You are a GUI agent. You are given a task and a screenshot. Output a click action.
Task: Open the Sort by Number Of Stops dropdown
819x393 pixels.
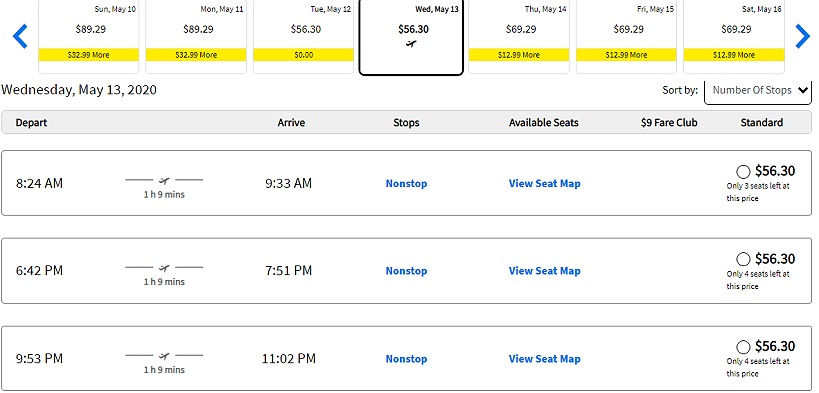coord(758,90)
